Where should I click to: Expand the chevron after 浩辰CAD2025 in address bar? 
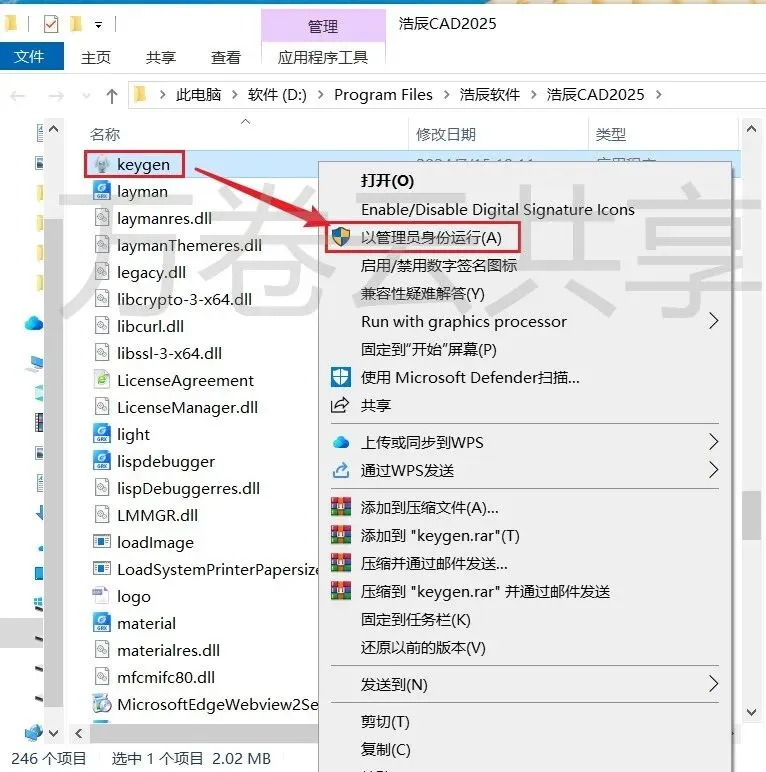[659, 95]
